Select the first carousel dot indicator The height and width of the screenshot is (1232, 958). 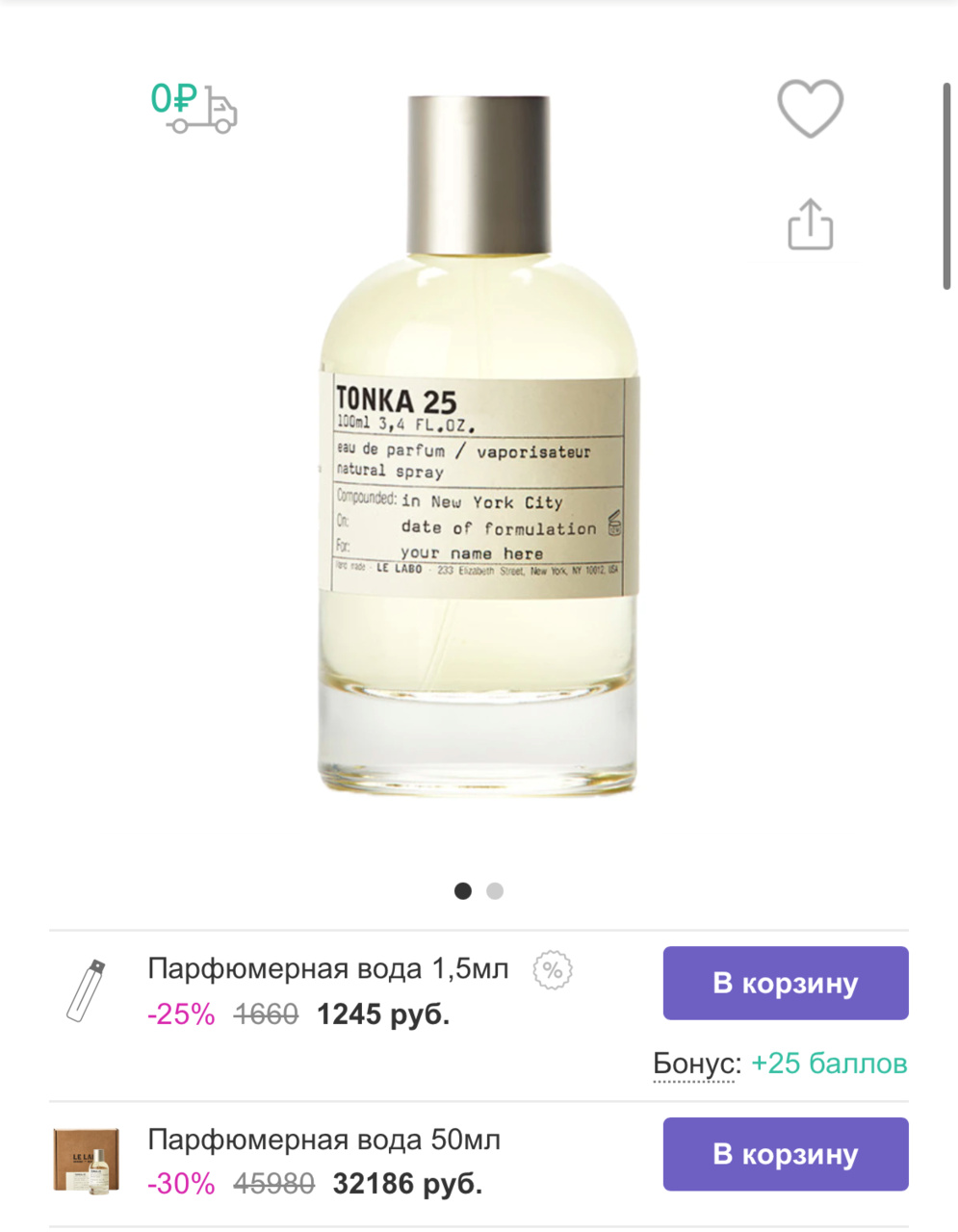click(x=463, y=891)
